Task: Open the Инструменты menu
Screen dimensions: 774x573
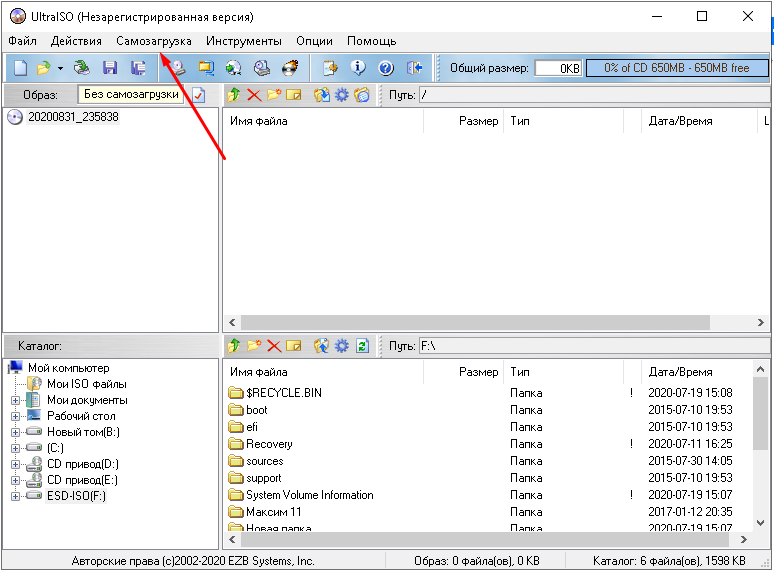Action: coord(244,41)
